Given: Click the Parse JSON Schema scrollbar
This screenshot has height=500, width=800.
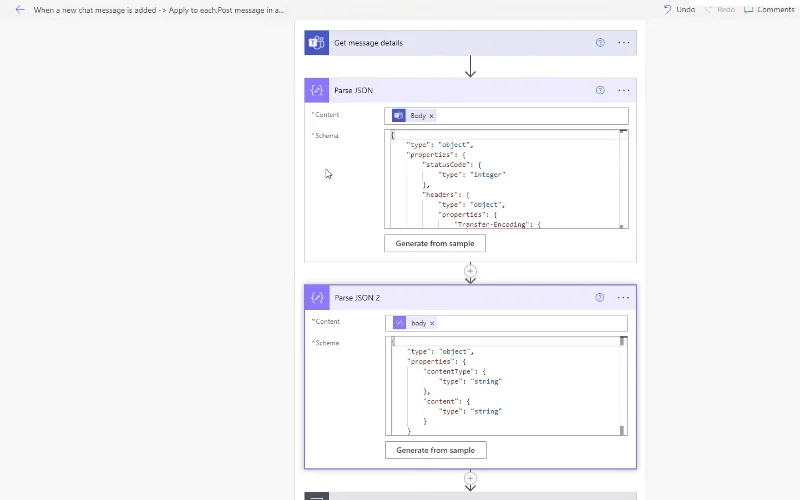Looking at the screenshot, I should click(x=623, y=179).
